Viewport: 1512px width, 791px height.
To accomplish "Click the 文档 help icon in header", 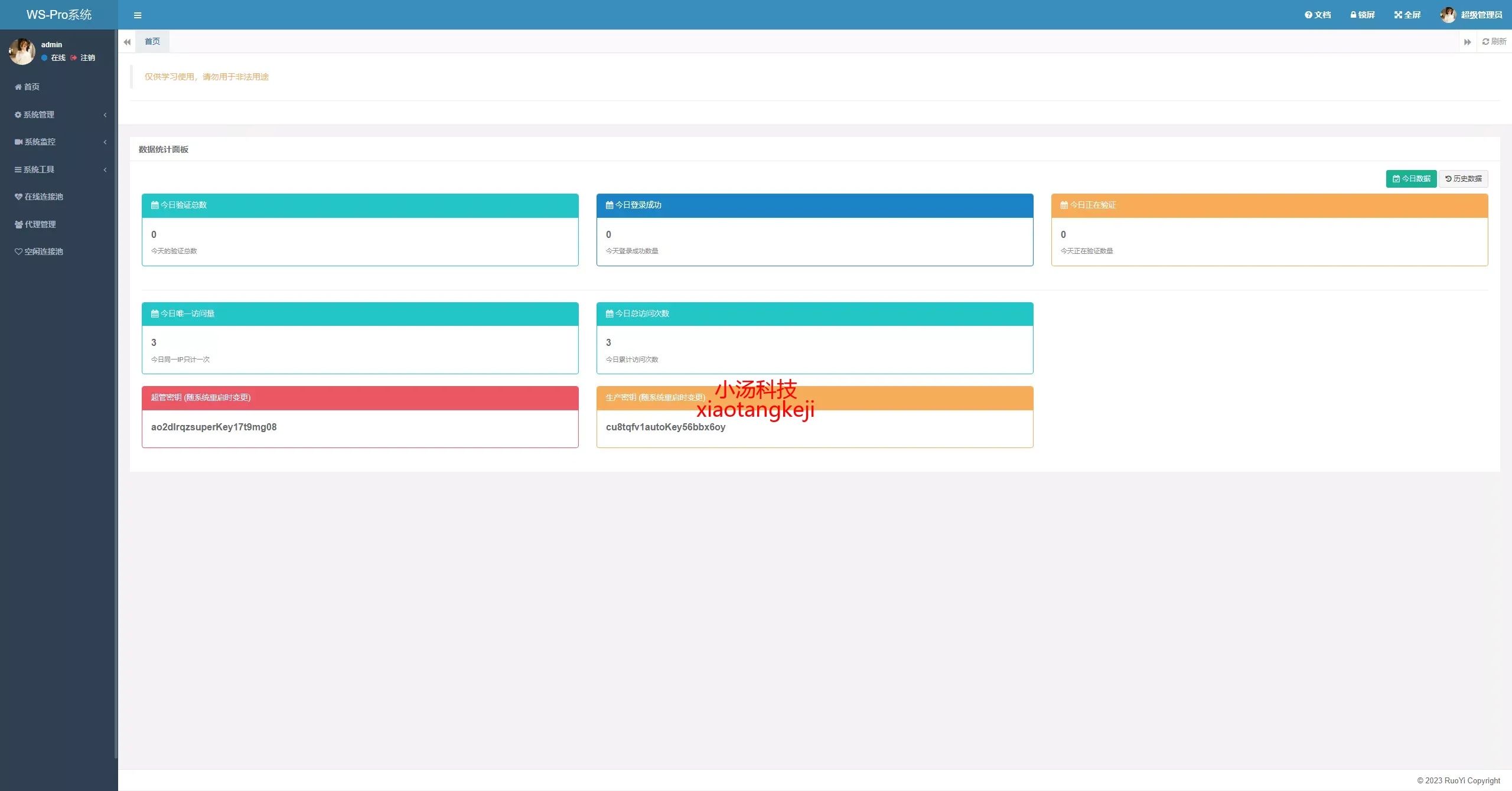I will [x=1308, y=15].
